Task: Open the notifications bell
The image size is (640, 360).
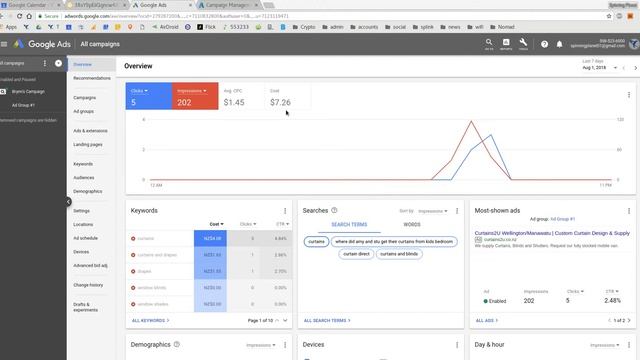Action: [x=559, y=44]
